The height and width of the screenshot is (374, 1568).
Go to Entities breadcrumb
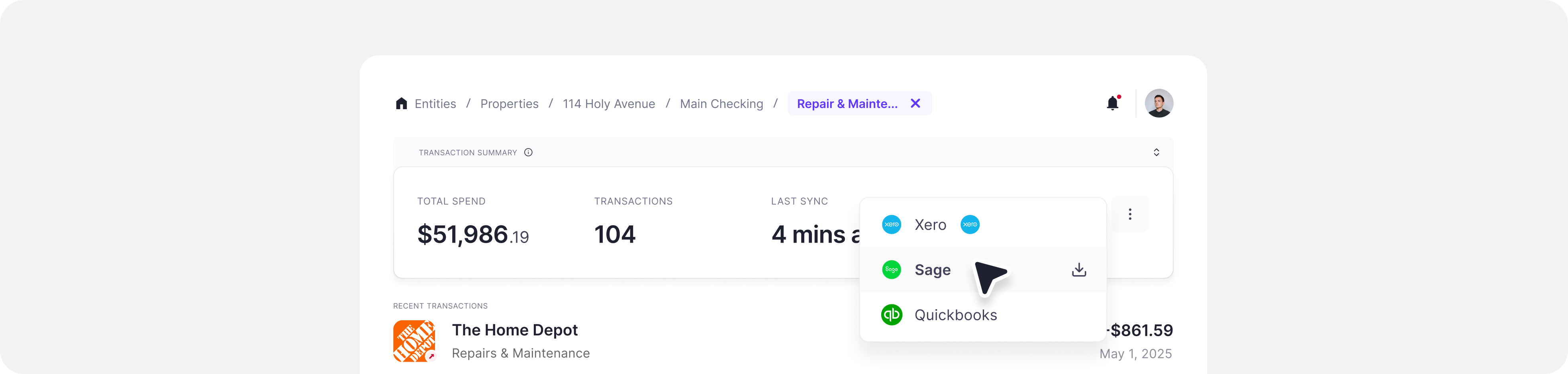435,104
